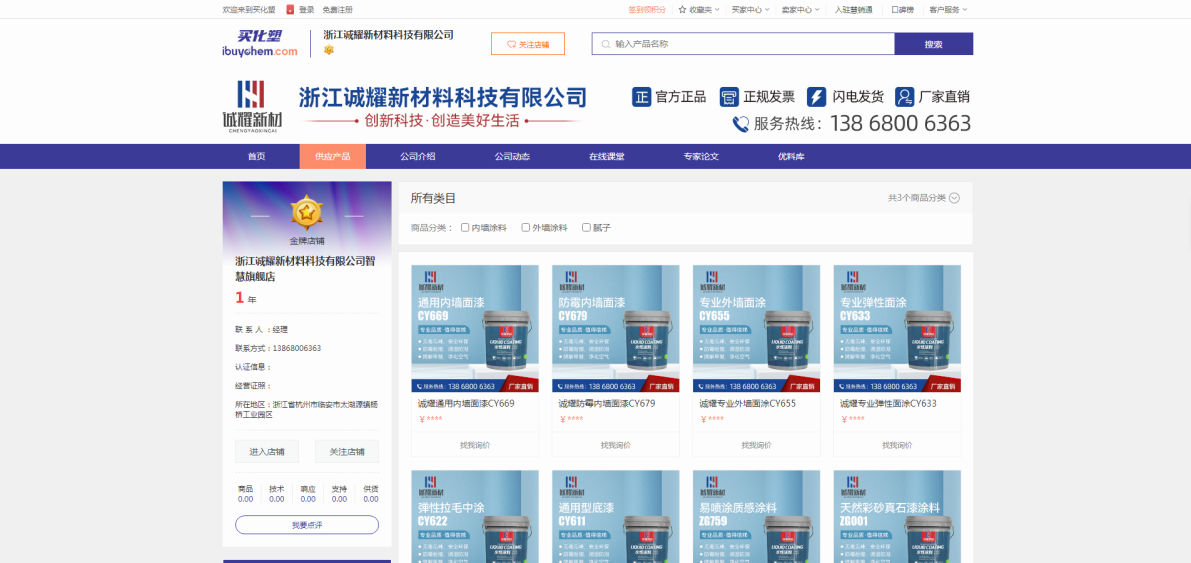Check the 腻子 category checkbox
The width and height of the screenshot is (1191, 563).
tap(586, 227)
